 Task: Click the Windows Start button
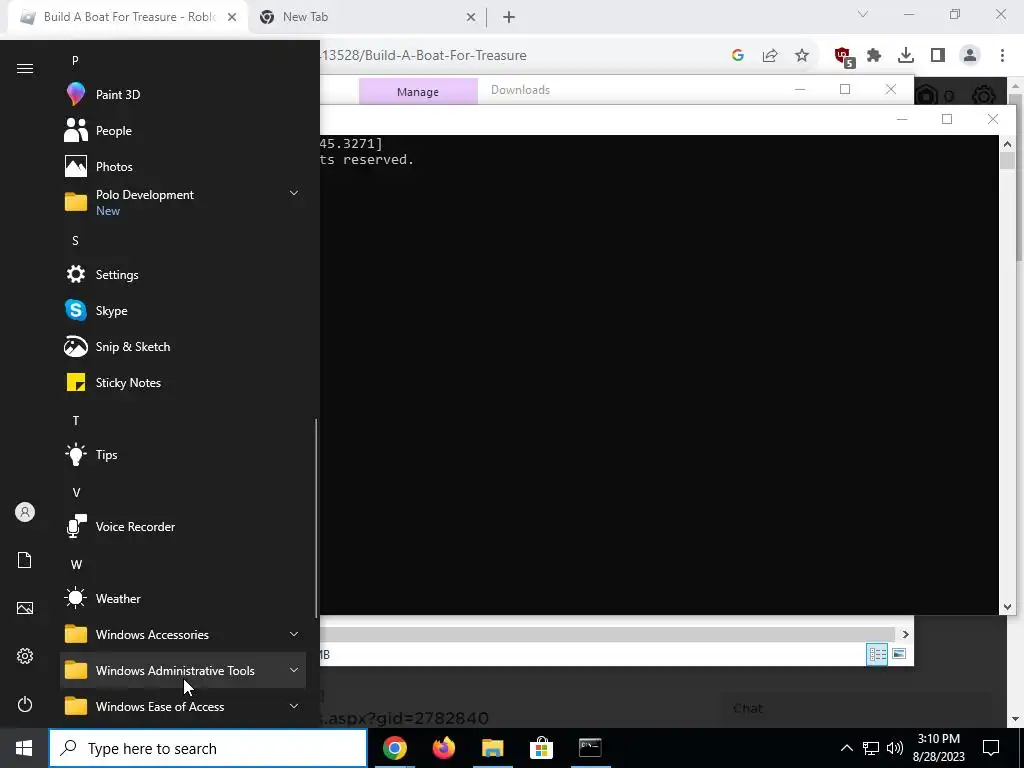[x=24, y=748]
